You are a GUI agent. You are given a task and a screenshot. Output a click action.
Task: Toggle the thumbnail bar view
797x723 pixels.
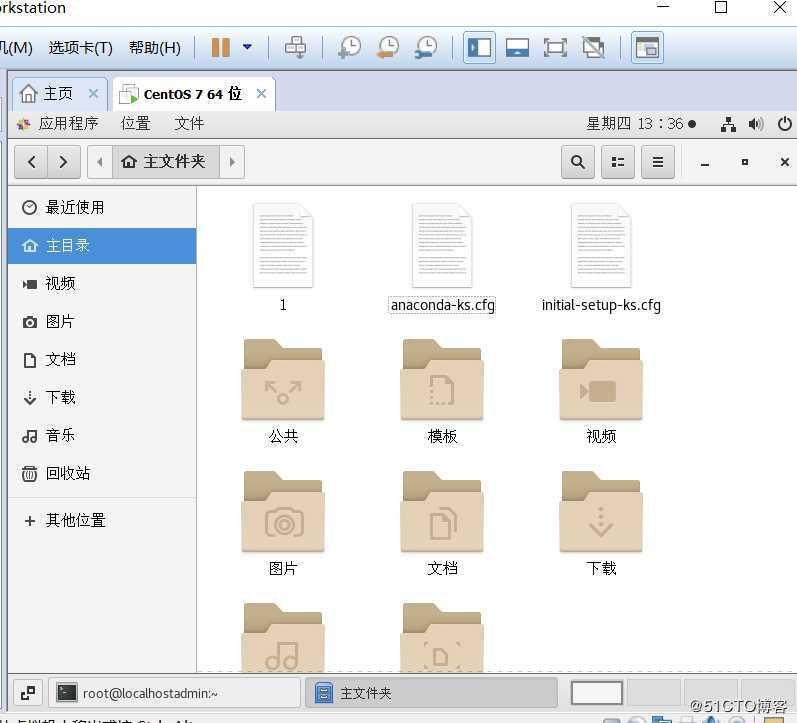[x=517, y=48]
